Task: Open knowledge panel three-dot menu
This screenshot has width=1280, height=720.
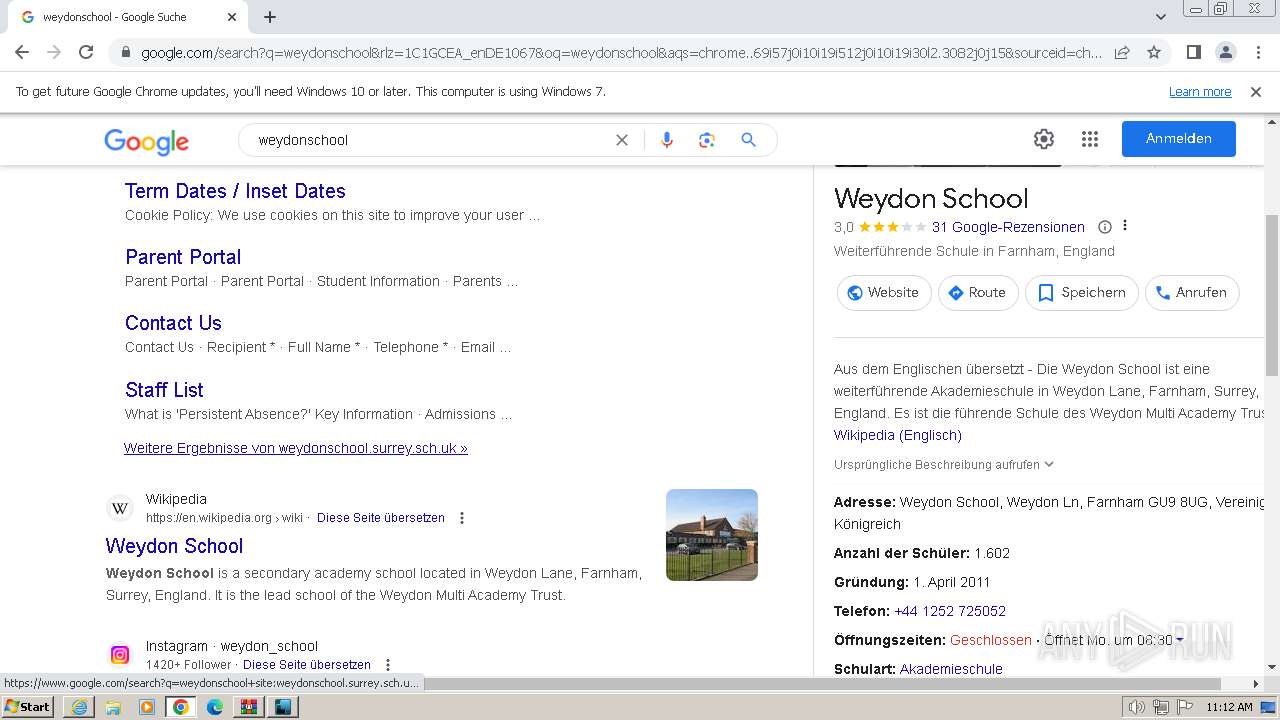Action: (x=1125, y=226)
